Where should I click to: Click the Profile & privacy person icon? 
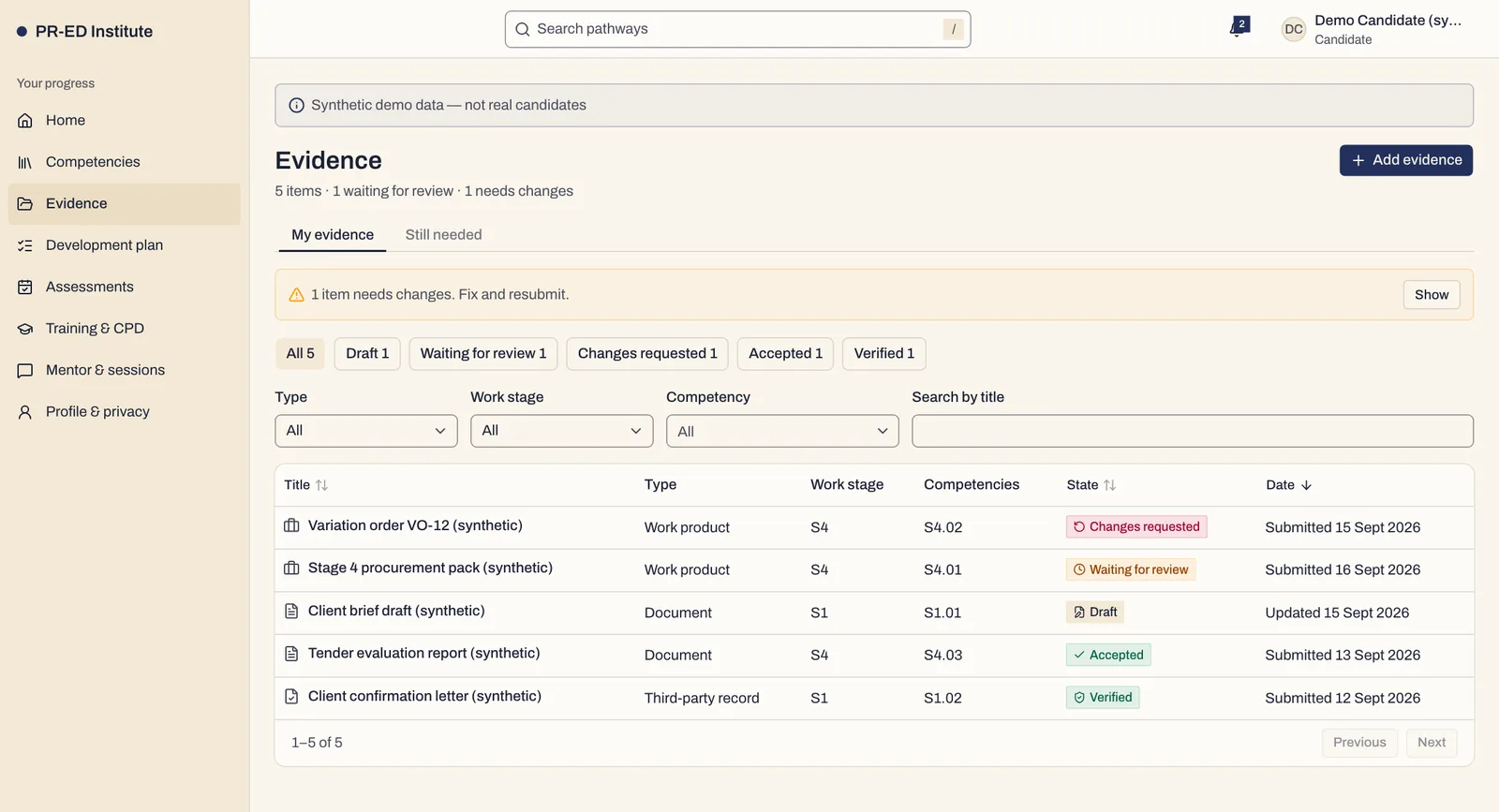(x=25, y=412)
